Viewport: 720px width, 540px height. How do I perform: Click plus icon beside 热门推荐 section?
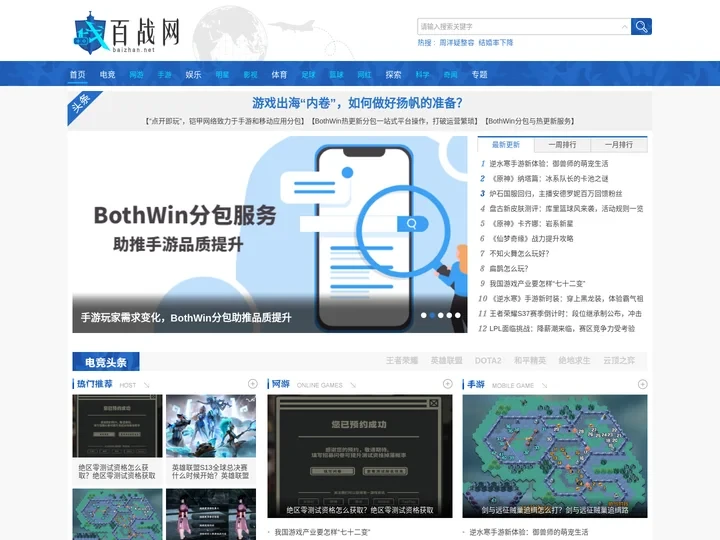coord(253,384)
